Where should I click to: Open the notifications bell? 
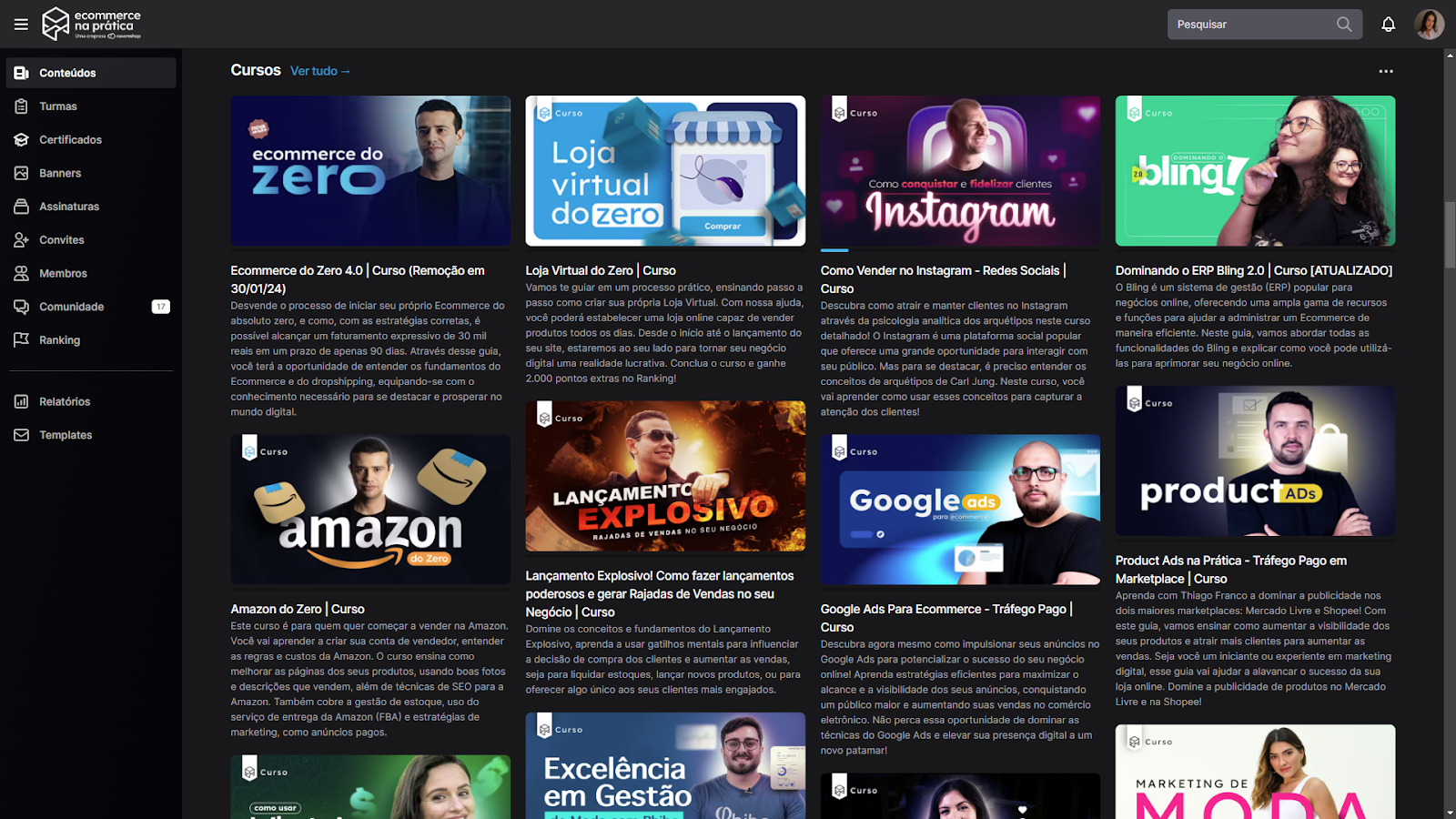(1388, 25)
